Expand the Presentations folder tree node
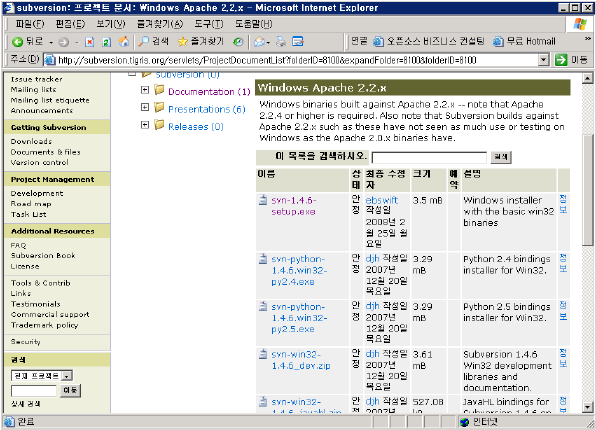The height and width of the screenshot is (430, 596). (x=145, y=107)
